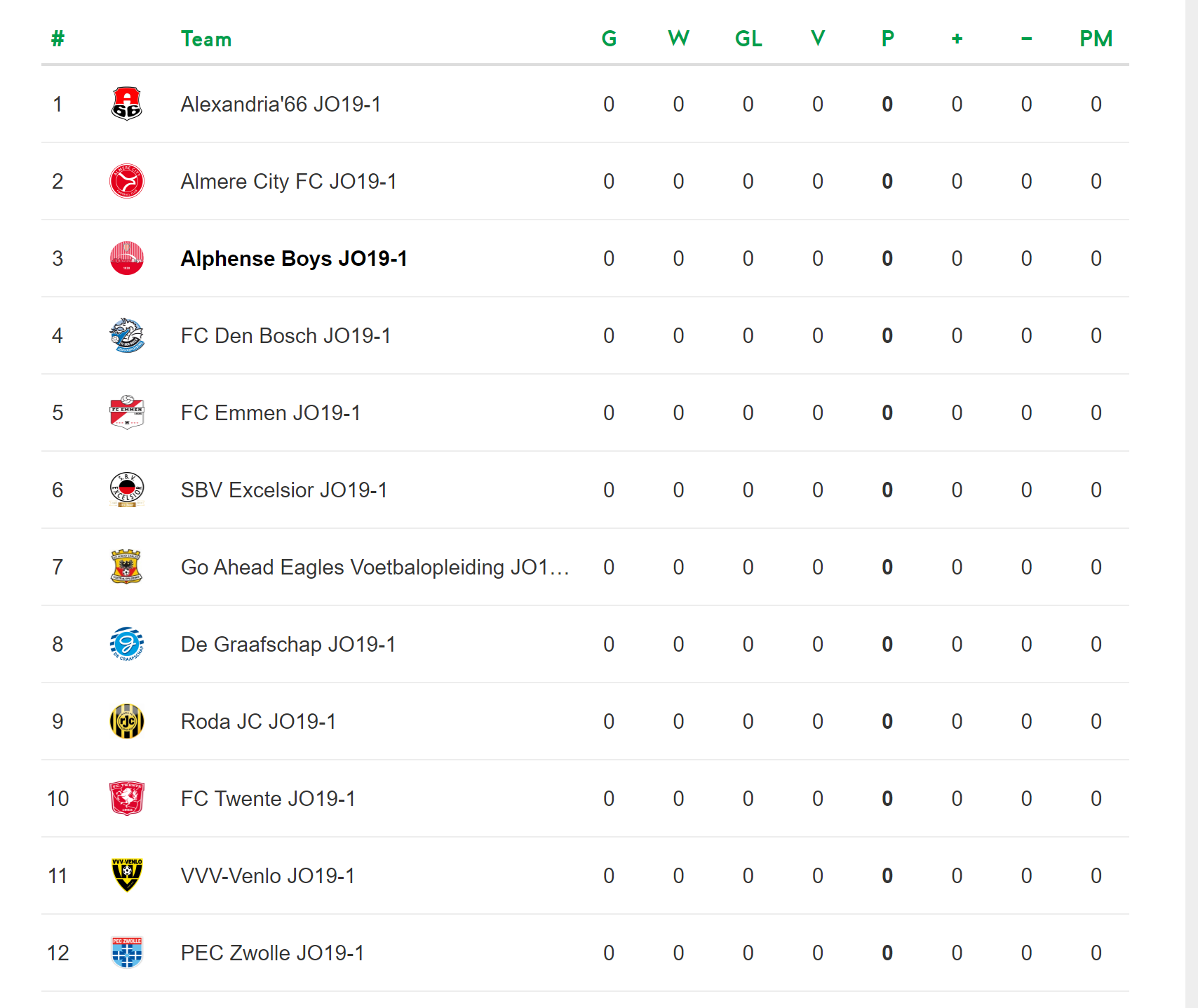
Task: Select the Roda JC yellow-black crest
Action: click(x=127, y=721)
